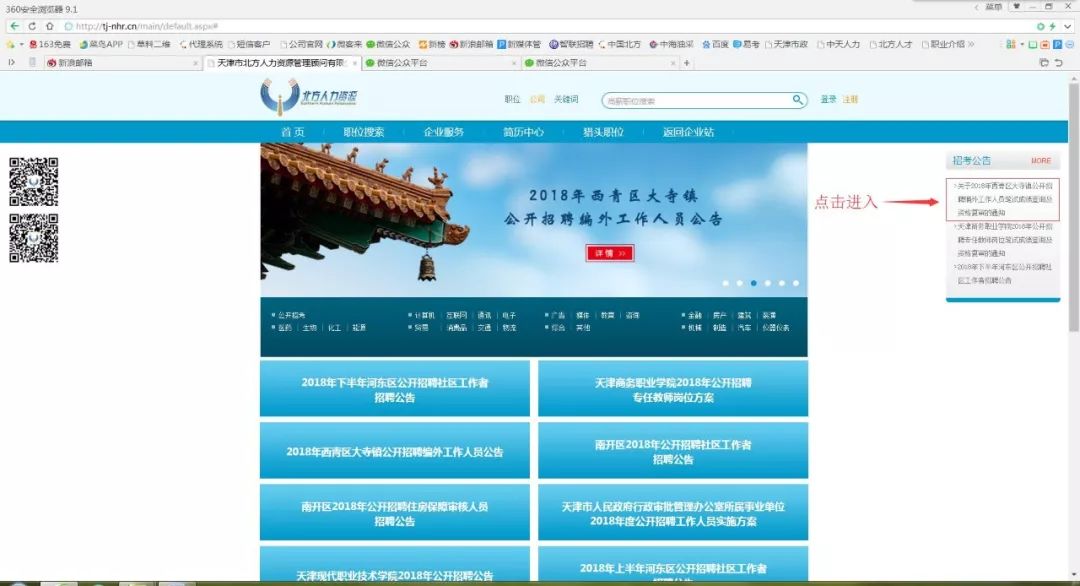Screen dimensions: 1080x586
Task: Select the 职位 search type option
Action: (512, 100)
